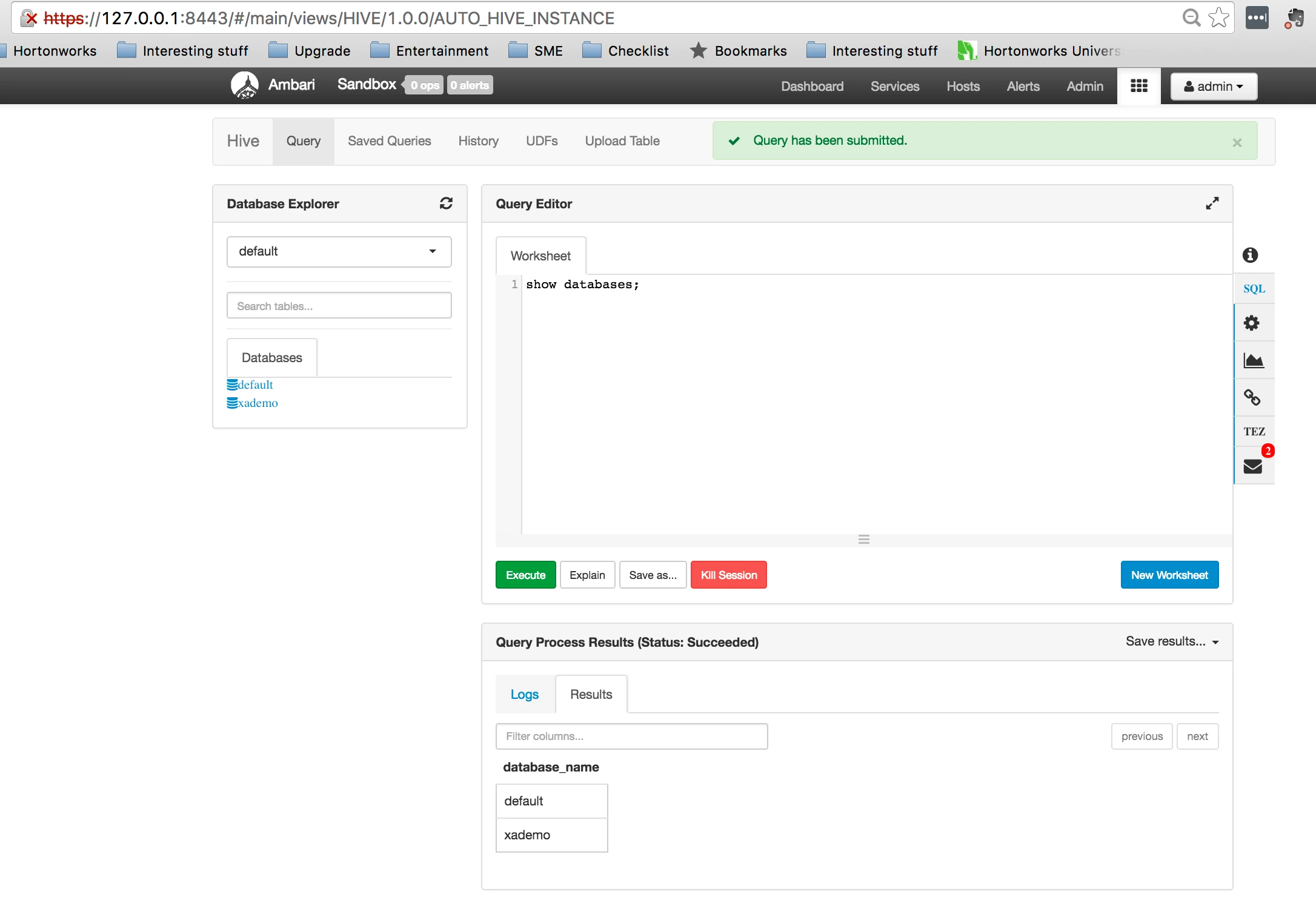
Task: Click the Ambari logo
Action: pos(245,85)
